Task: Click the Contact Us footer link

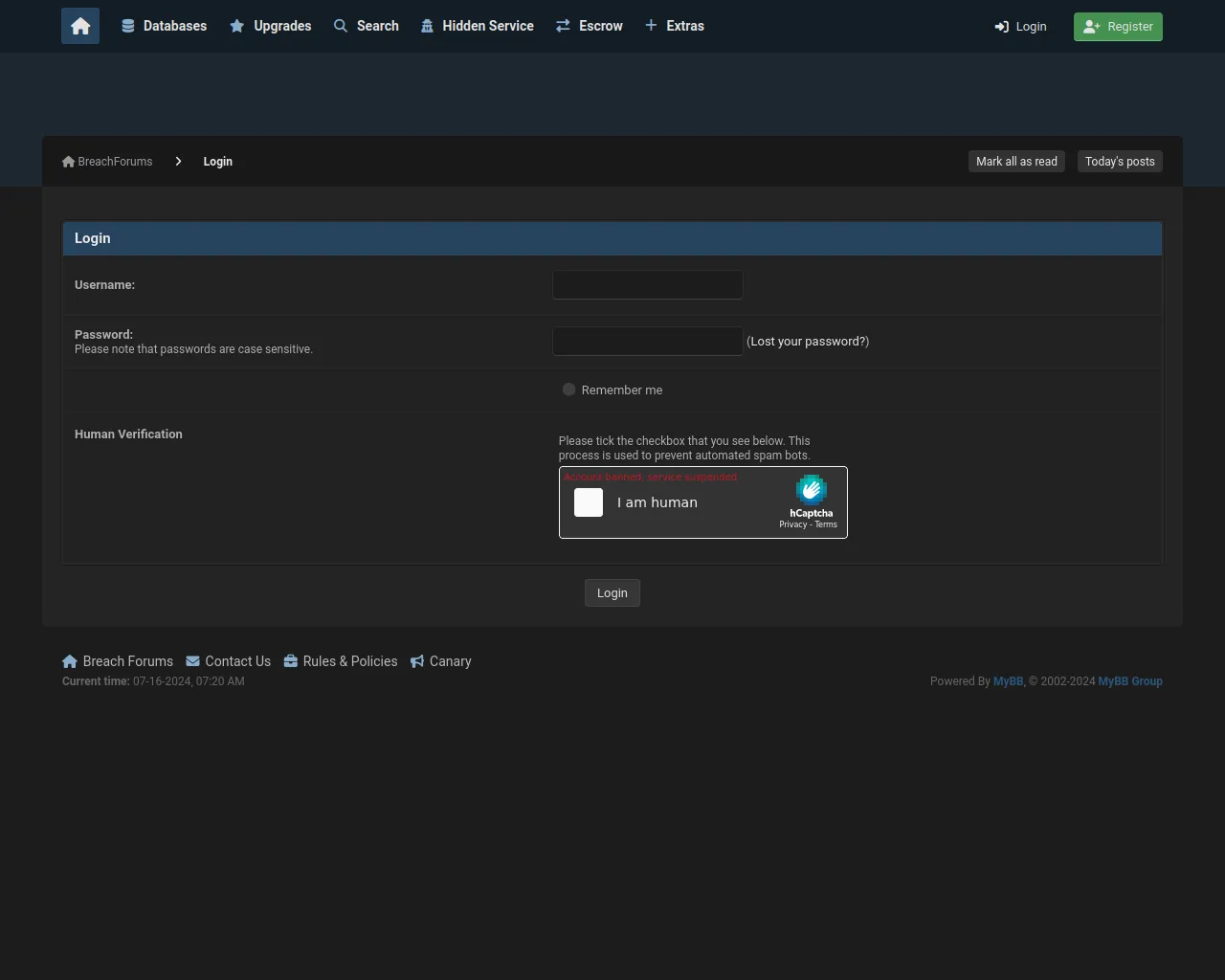Action: (x=237, y=661)
